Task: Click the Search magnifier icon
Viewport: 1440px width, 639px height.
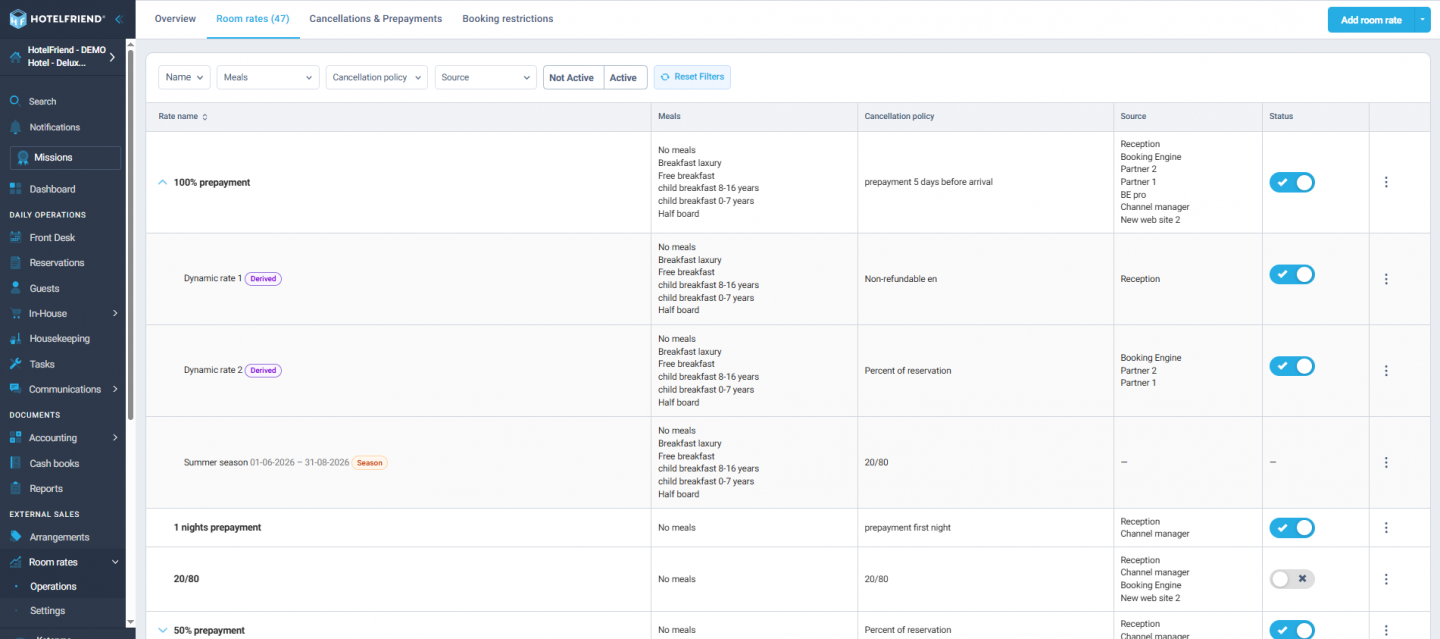Action: [15, 101]
